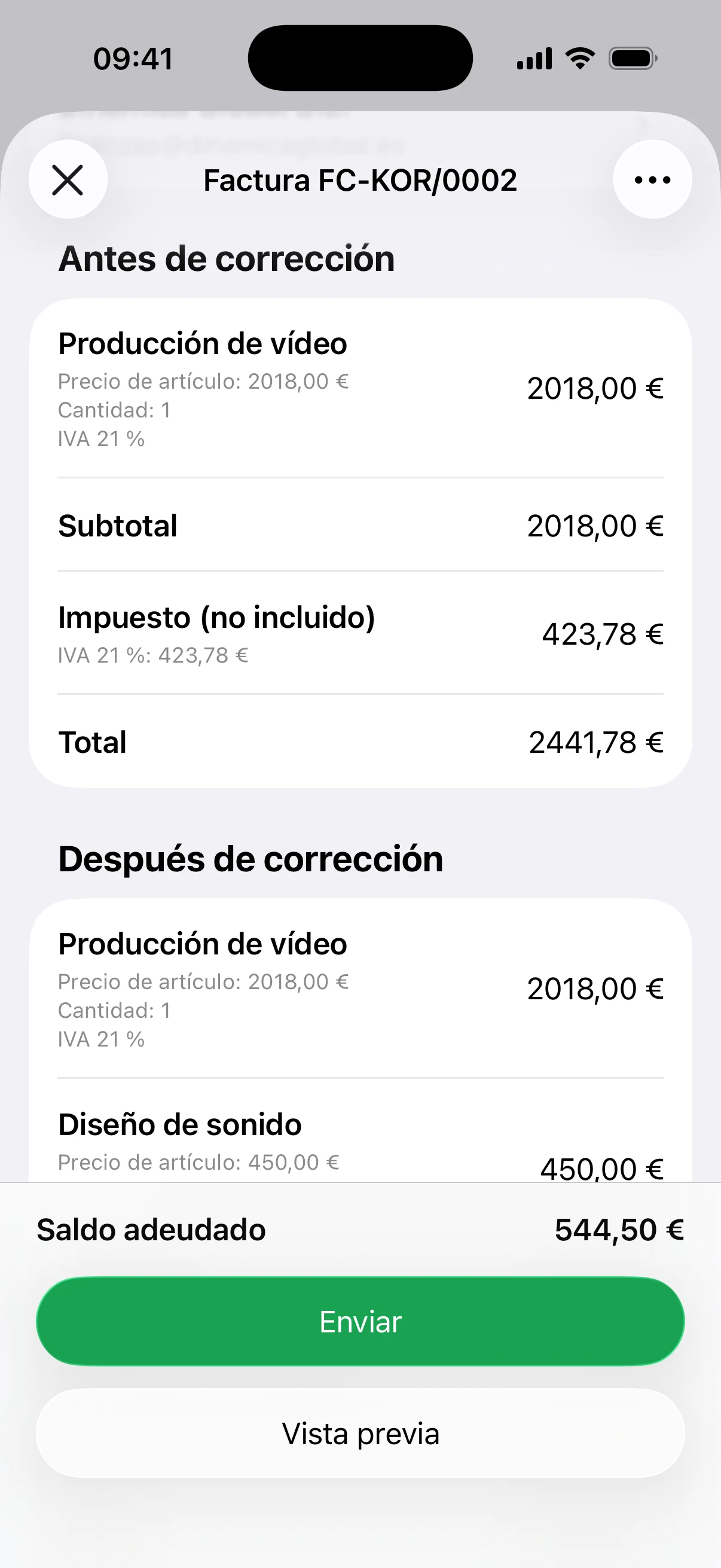Tap the Wi-Fi status icon
The width and height of the screenshot is (721, 1568).
(x=580, y=59)
